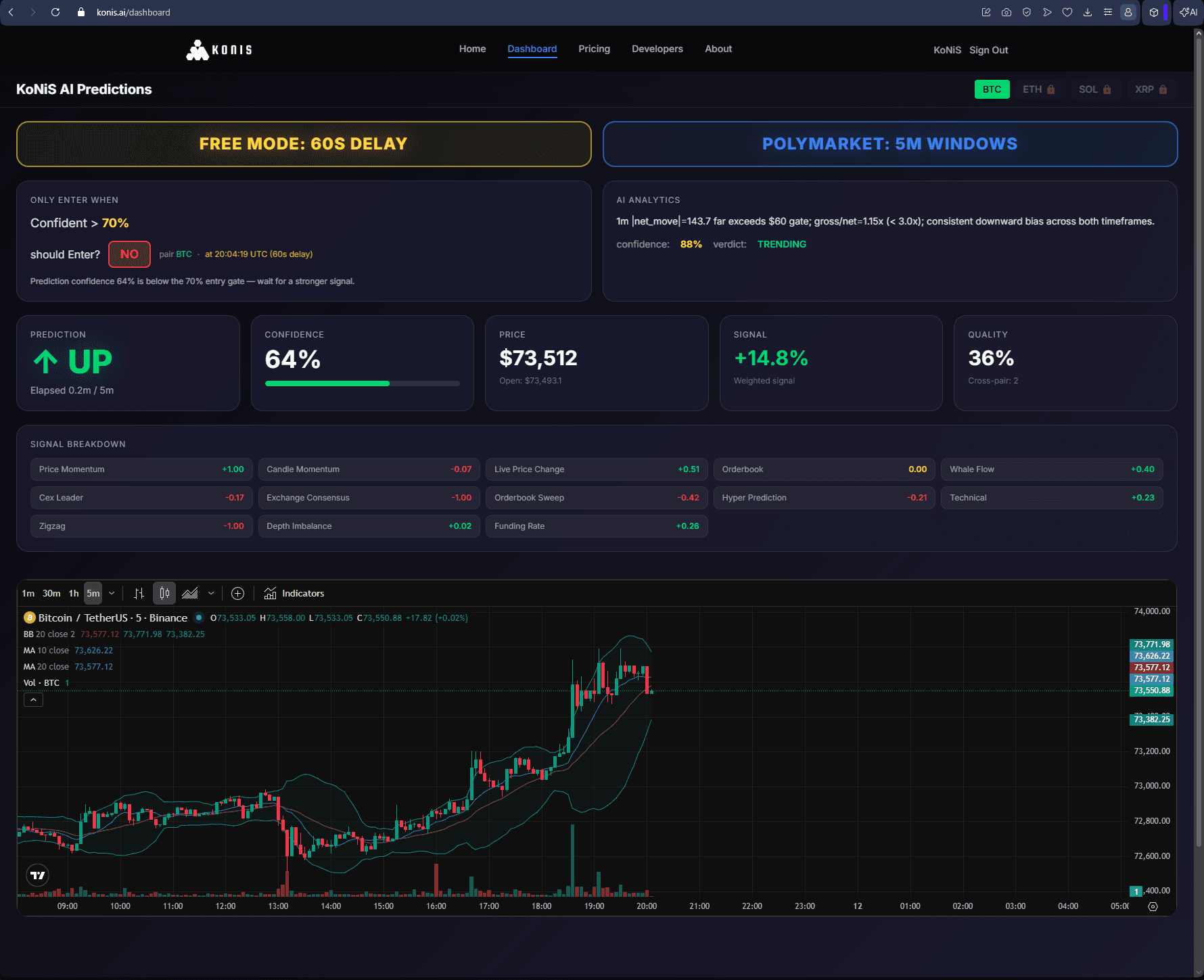Go back in browser history

click(x=11, y=12)
